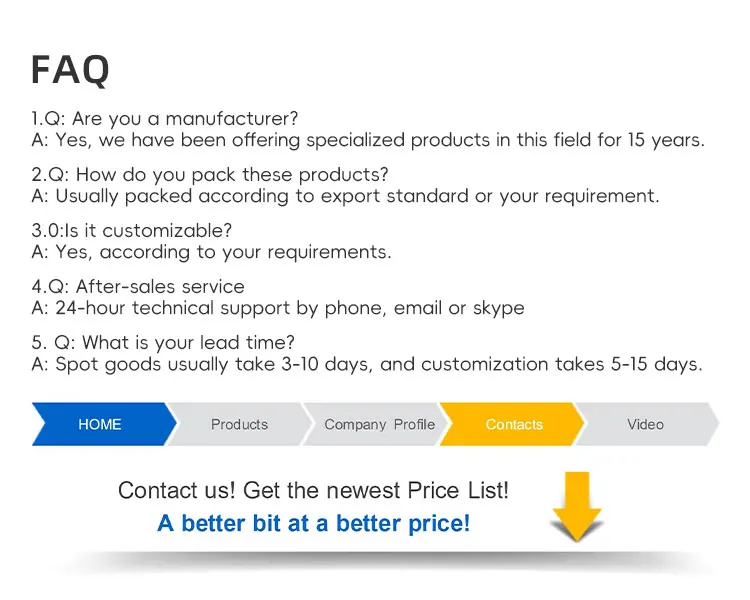This screenshot has width=750, height=600.
Task: Click the blue HOME arrow tab
Action: (x=104, y=424)
